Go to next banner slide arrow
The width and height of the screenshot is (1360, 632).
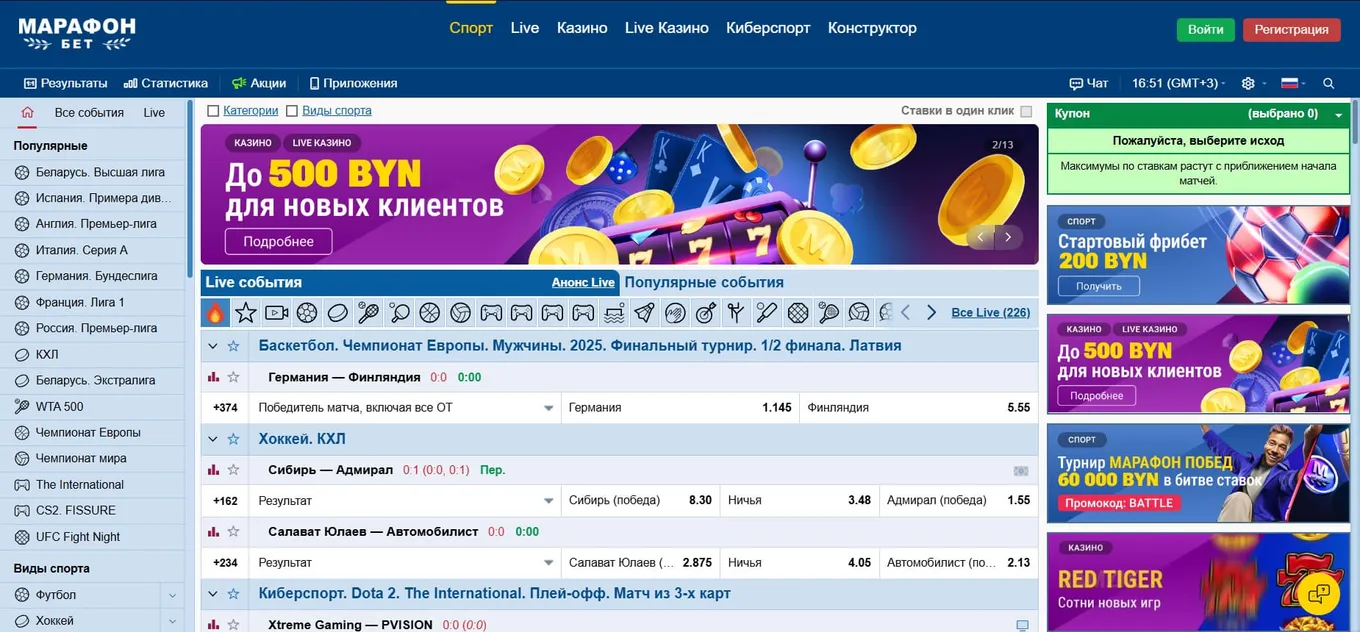tap(1008, 237)
